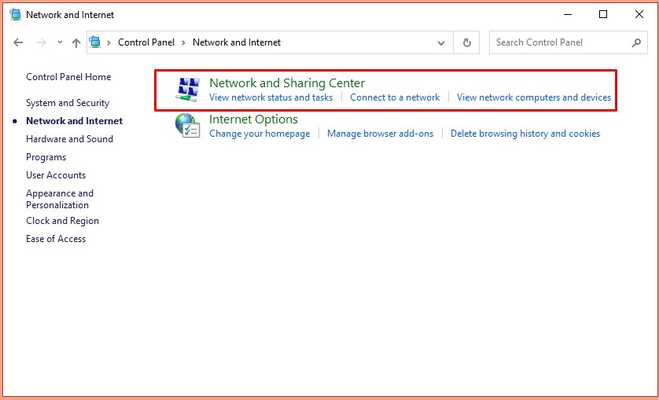Maximize the Network and Internet window
Screen dimensions: 659x400
tap(603, 14)
